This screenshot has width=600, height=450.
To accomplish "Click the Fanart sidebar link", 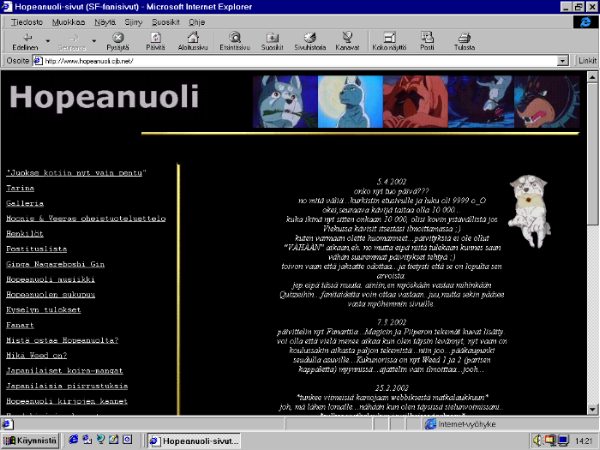I will [x=21, y=324].
